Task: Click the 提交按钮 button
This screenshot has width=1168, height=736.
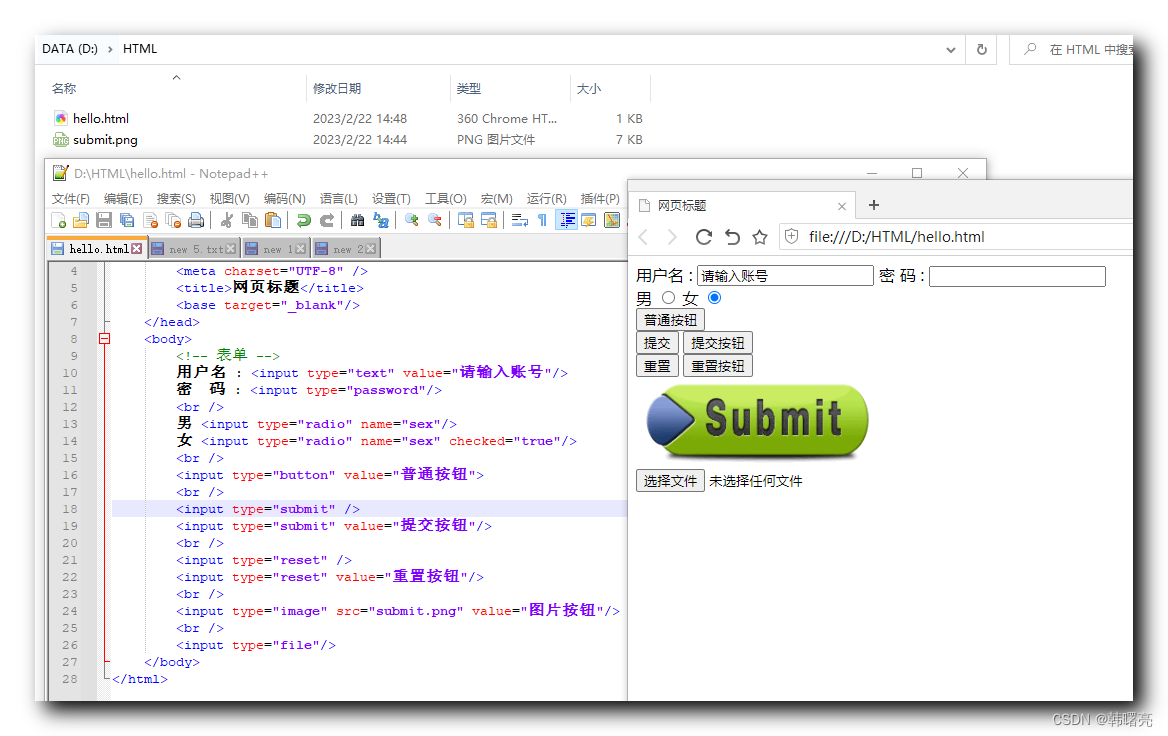Action: click(718, 343)
